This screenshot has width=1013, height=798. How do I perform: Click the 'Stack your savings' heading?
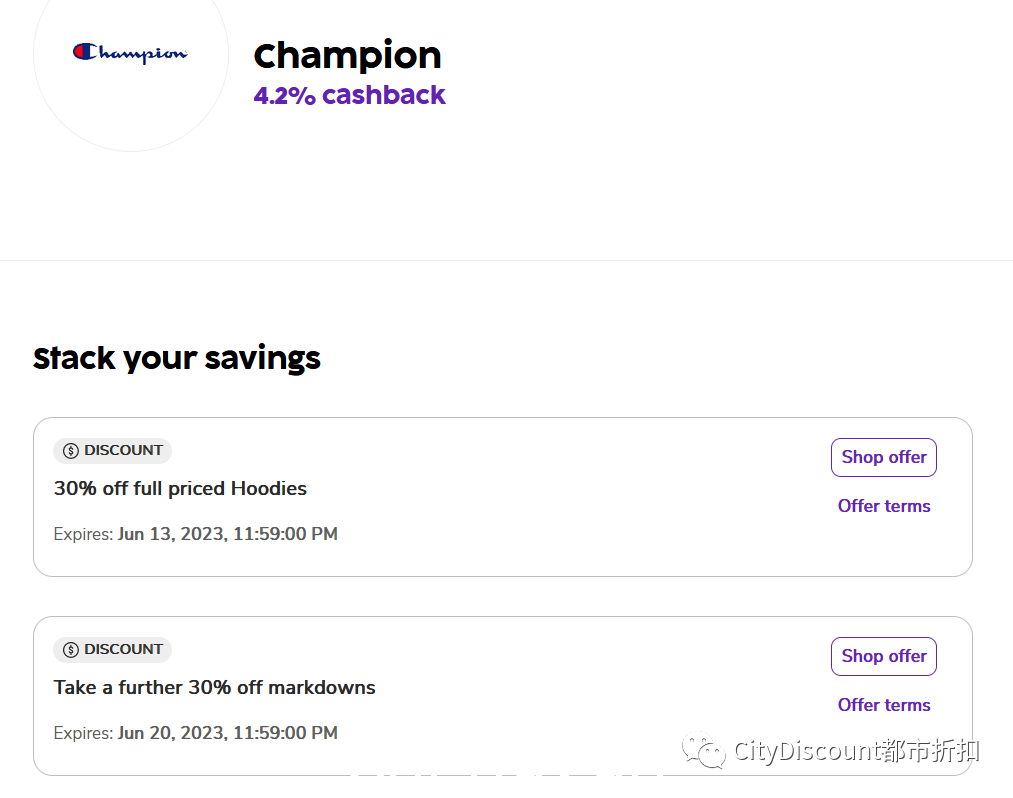[176, 359]
